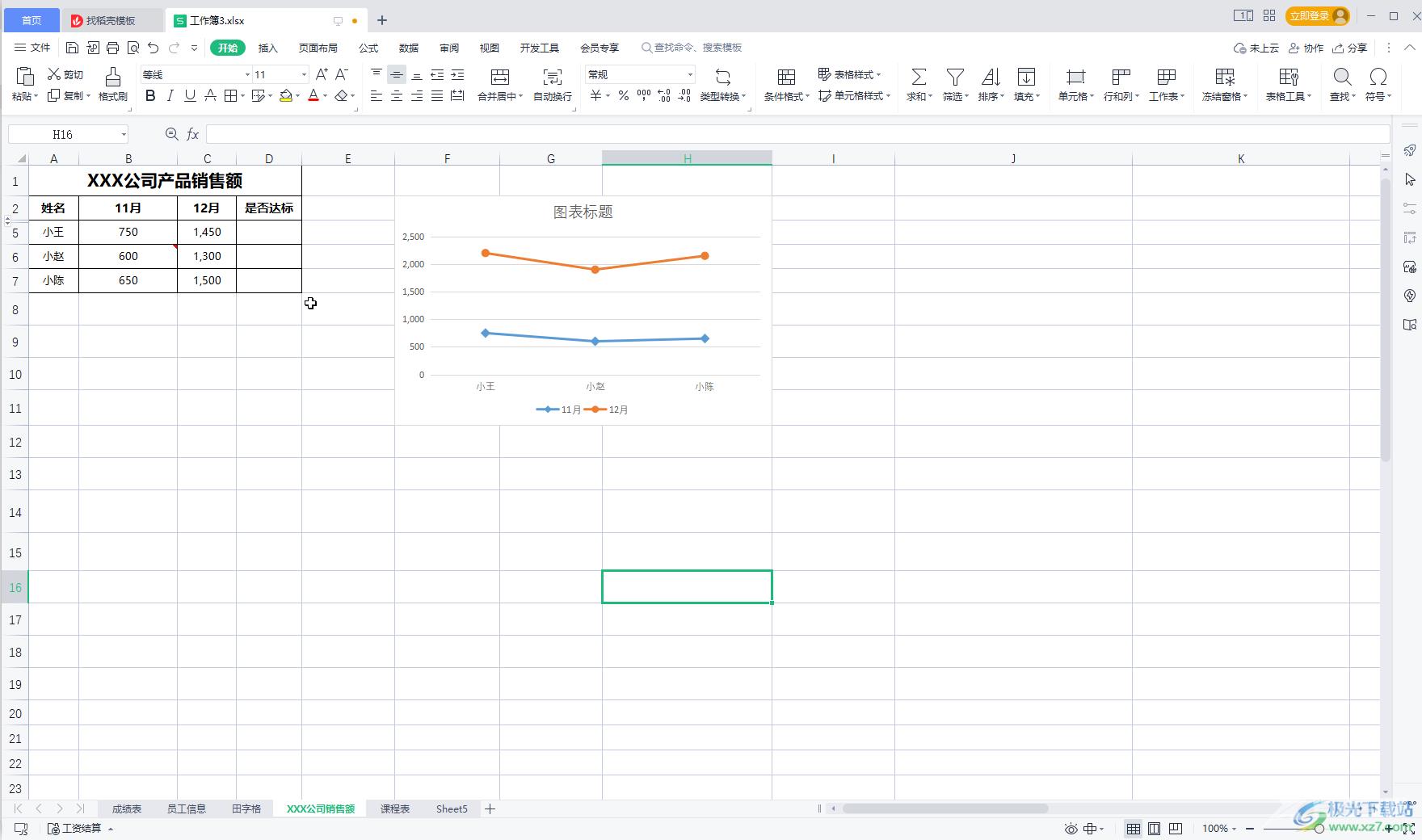Click the Print icon in quick toolbar

click(113, 48)
